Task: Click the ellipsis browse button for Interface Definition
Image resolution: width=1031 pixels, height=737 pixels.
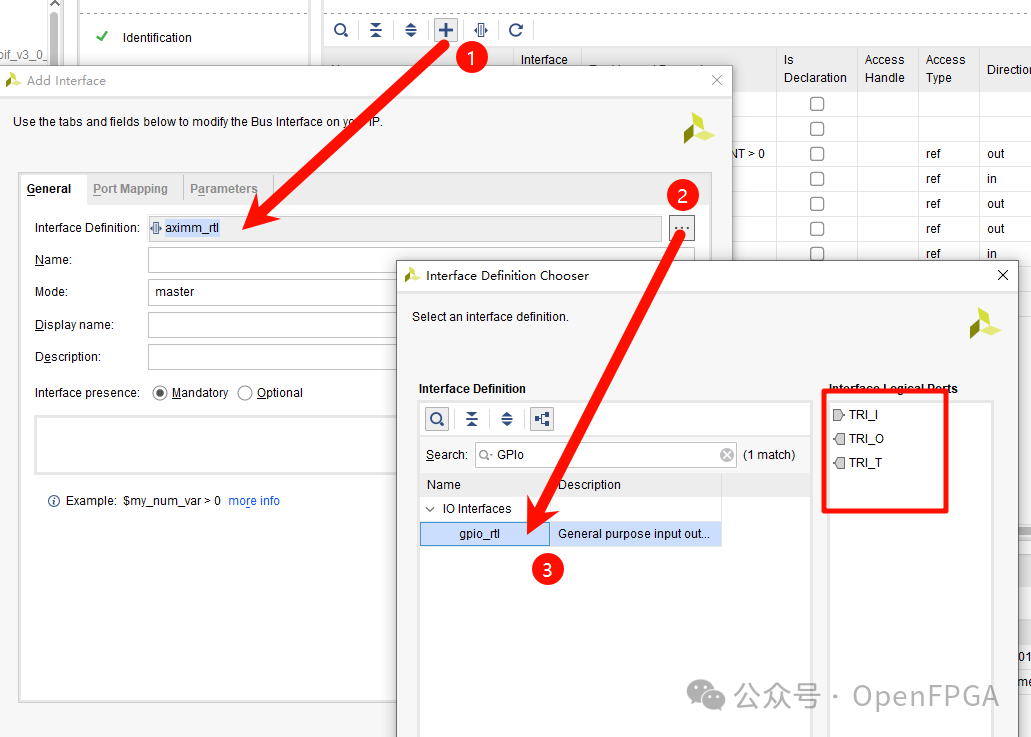Action: pos(682,228)
